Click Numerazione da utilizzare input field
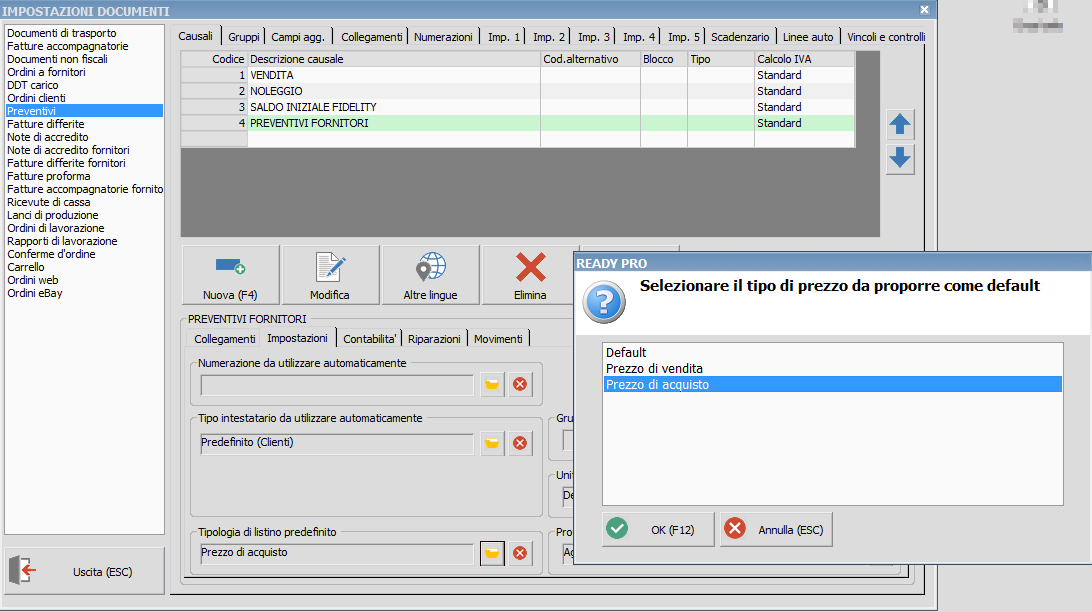Image resolution: width=1092 pixels, height=612 pixels. (337, 385)
